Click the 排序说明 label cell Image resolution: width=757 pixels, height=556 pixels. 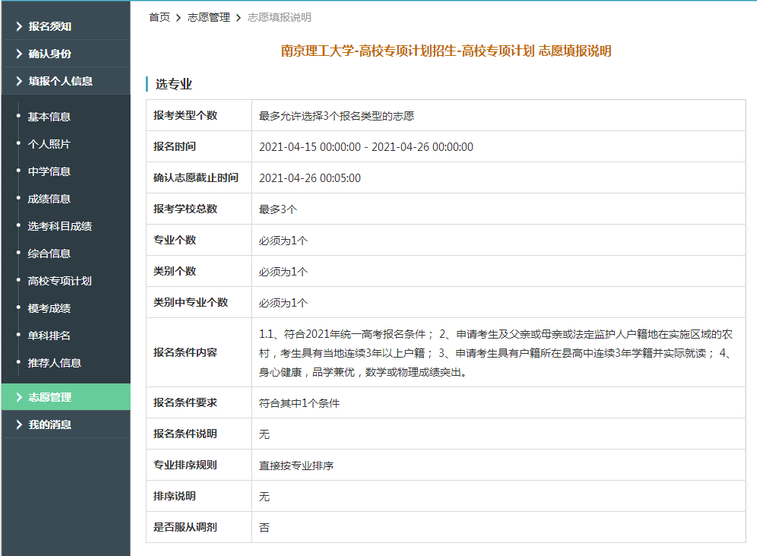[199, 496]
